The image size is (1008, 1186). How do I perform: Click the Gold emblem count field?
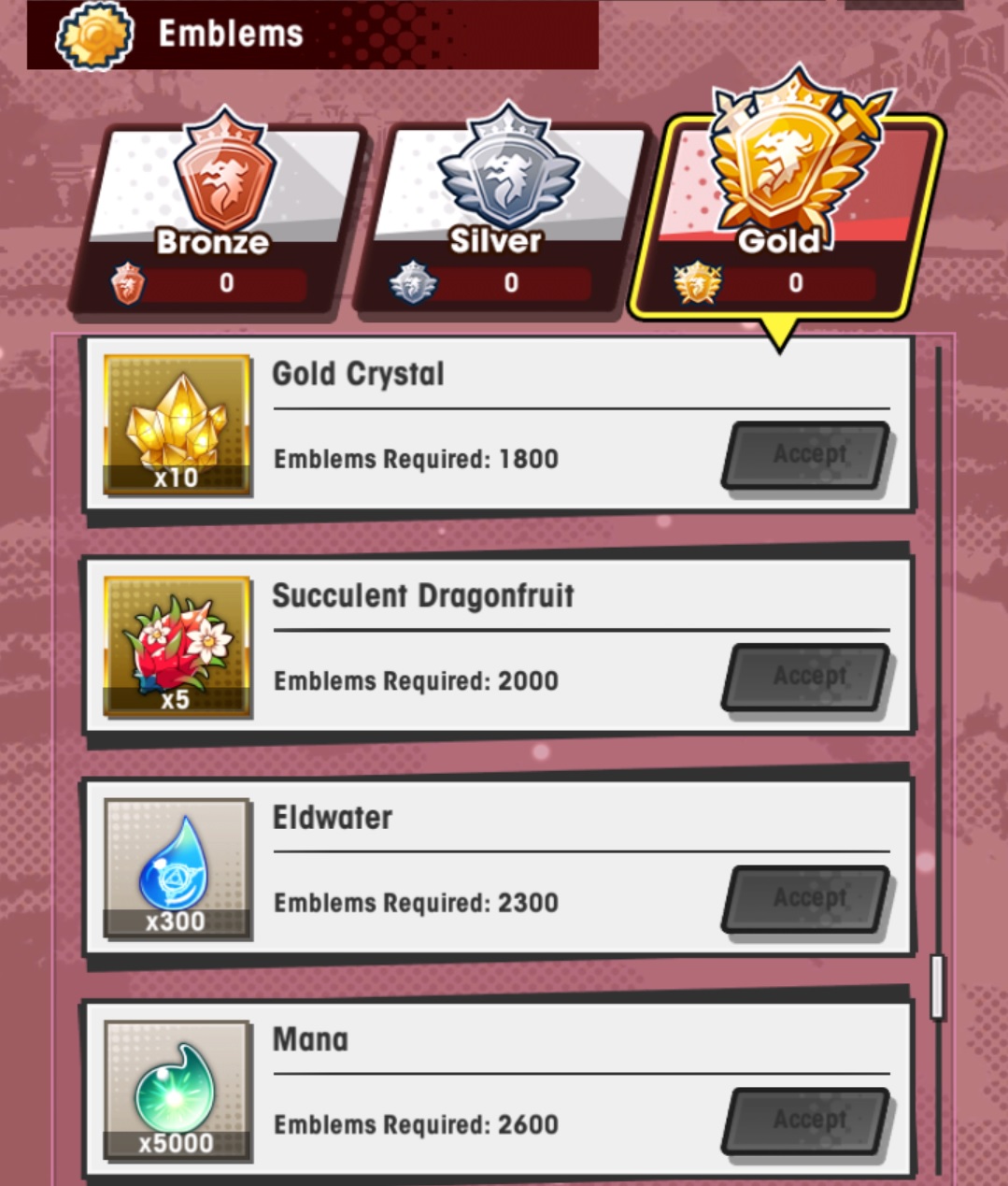[797, 284]
